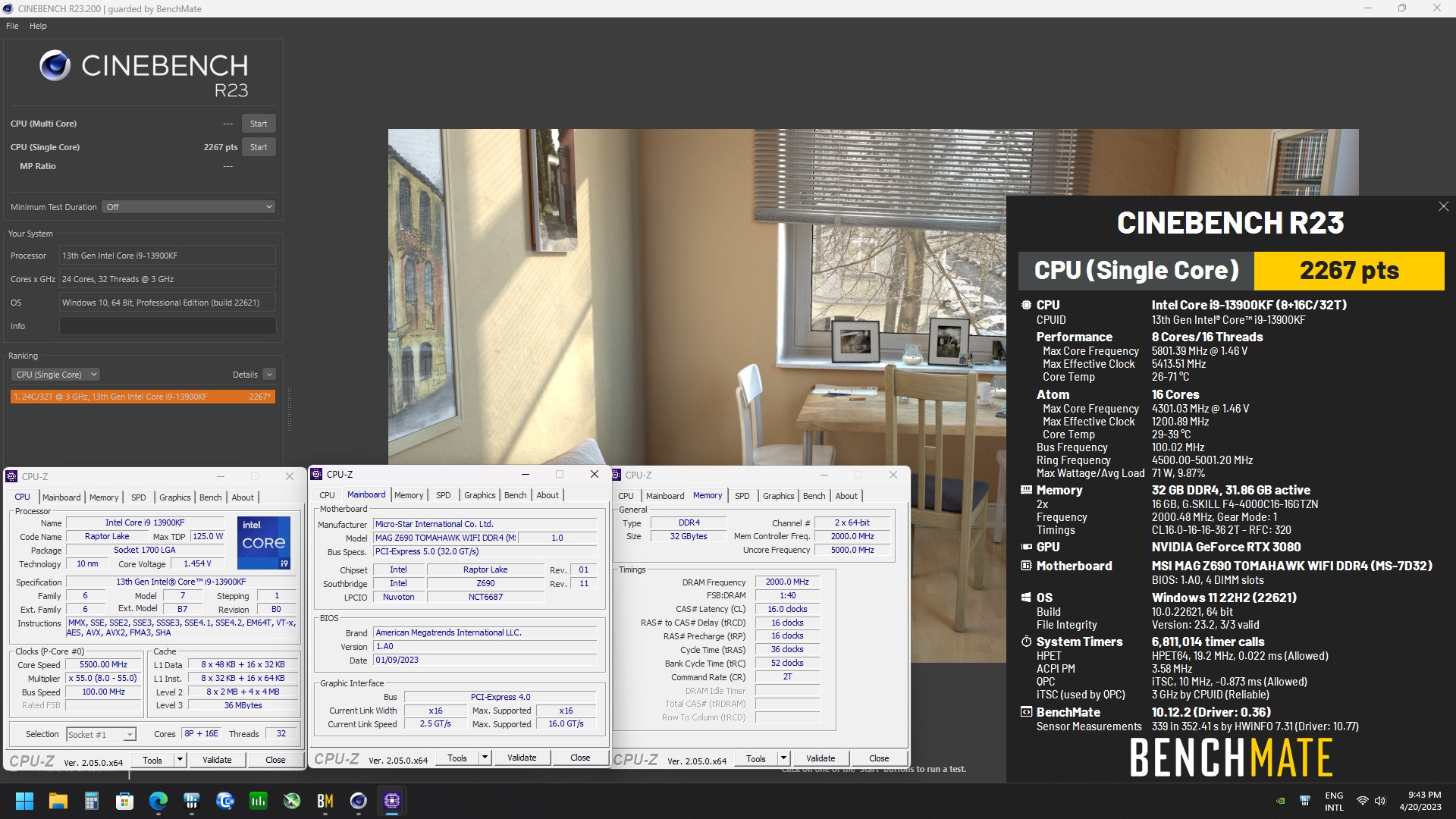Screen dimensions: 1456x819
Task: Open Memory tab in CPU-Z Mainboard window
Action: click(409, 495)
